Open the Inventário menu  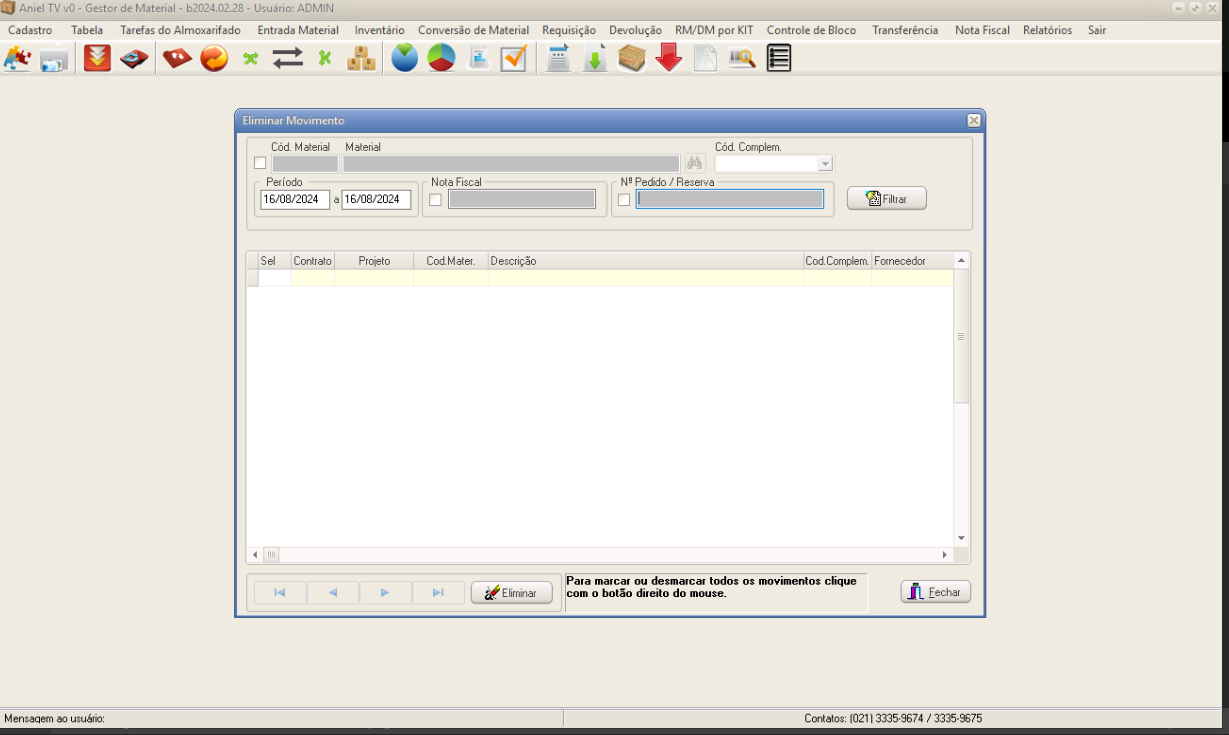point(379,30)
